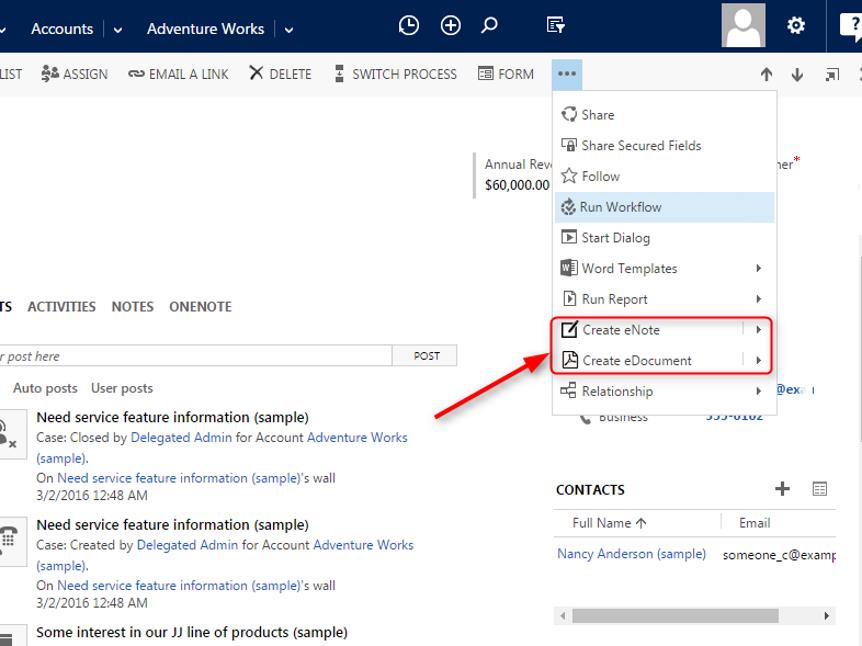Click the more commands ellipsis button

pos(567,74)
